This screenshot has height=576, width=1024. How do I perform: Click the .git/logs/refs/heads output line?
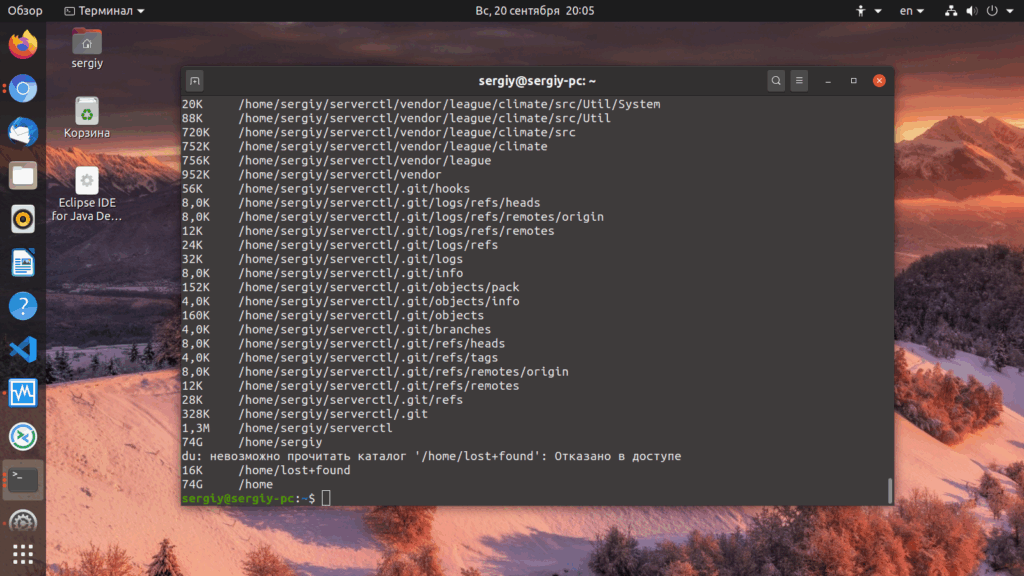(x=361, y=202)
